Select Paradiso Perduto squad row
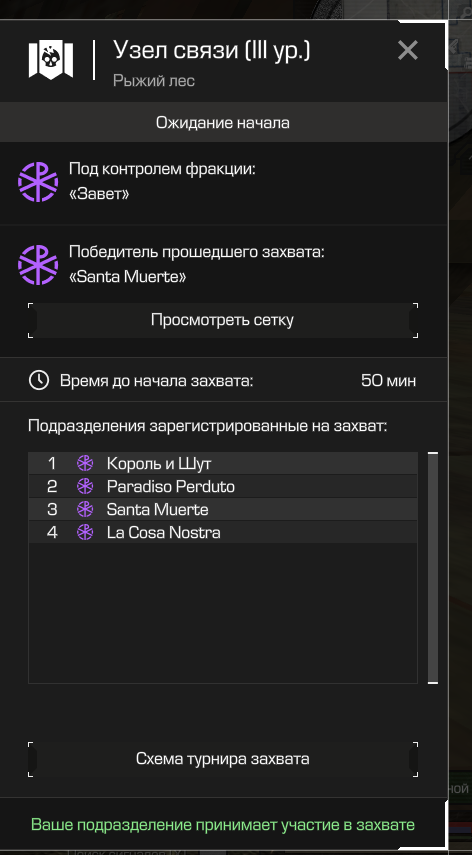 [x=223, y=486]
